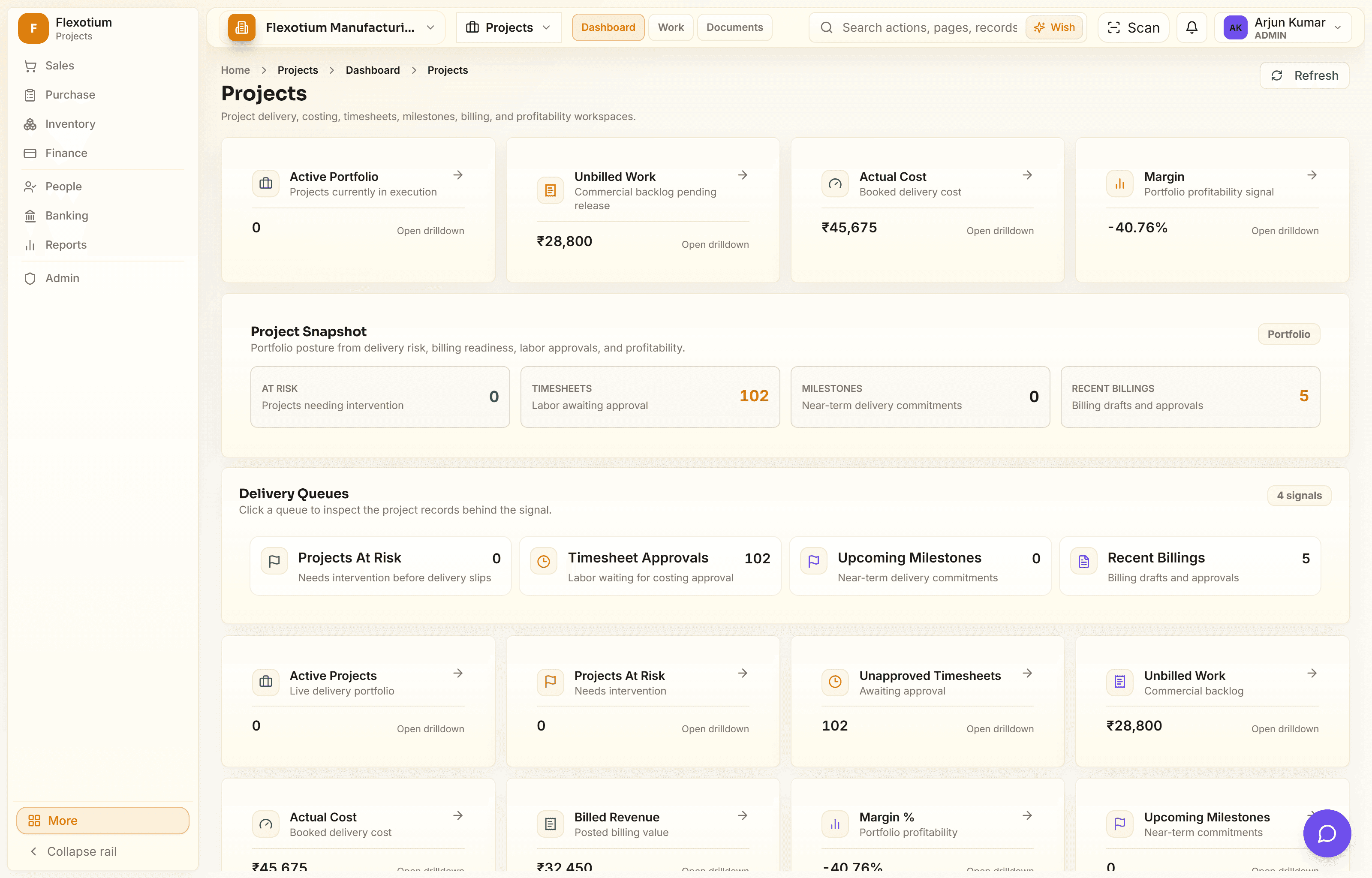Viewport: 1372px width, 878px height.
Task: Click the top Unbilled Work card arrow
Action: tap(743, 175)
